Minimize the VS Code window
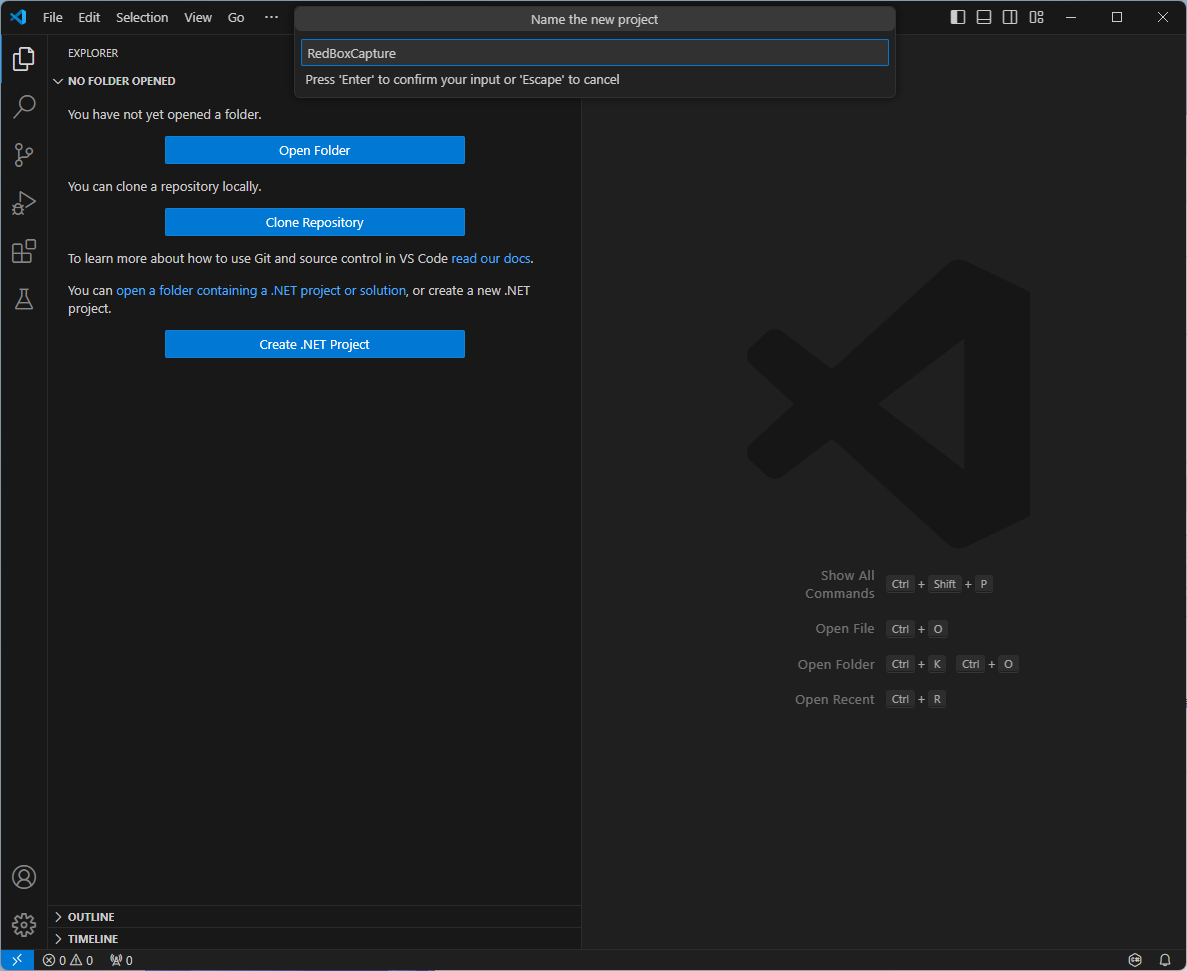 [x=1070, y=17]
